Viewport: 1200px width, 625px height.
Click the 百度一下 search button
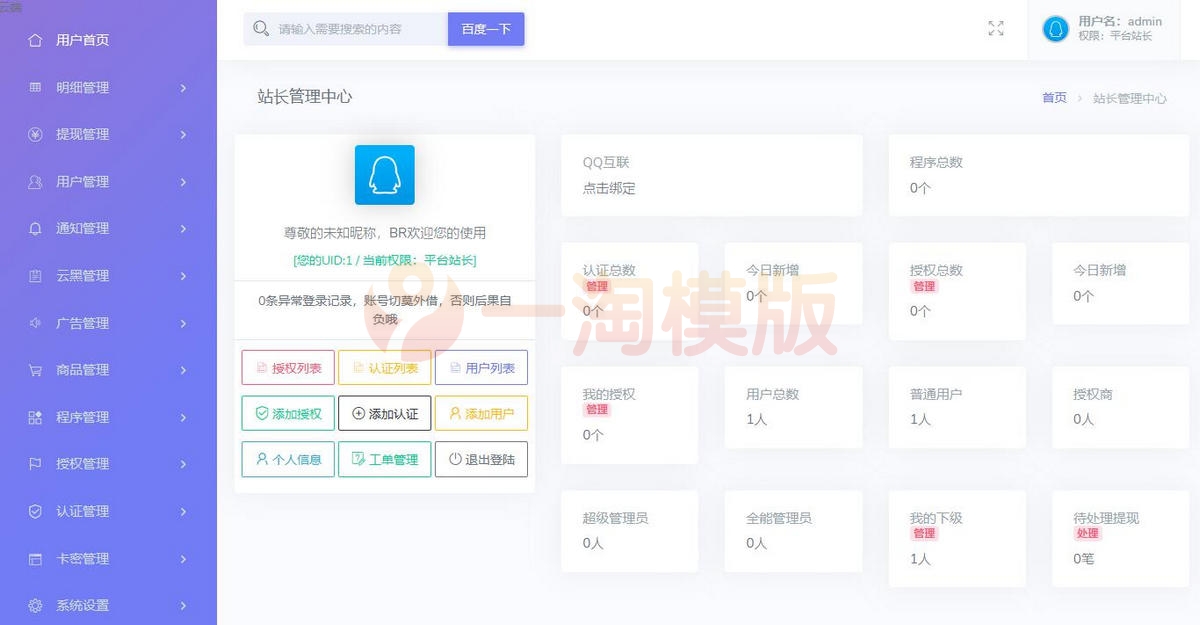(x=486, y=29)
